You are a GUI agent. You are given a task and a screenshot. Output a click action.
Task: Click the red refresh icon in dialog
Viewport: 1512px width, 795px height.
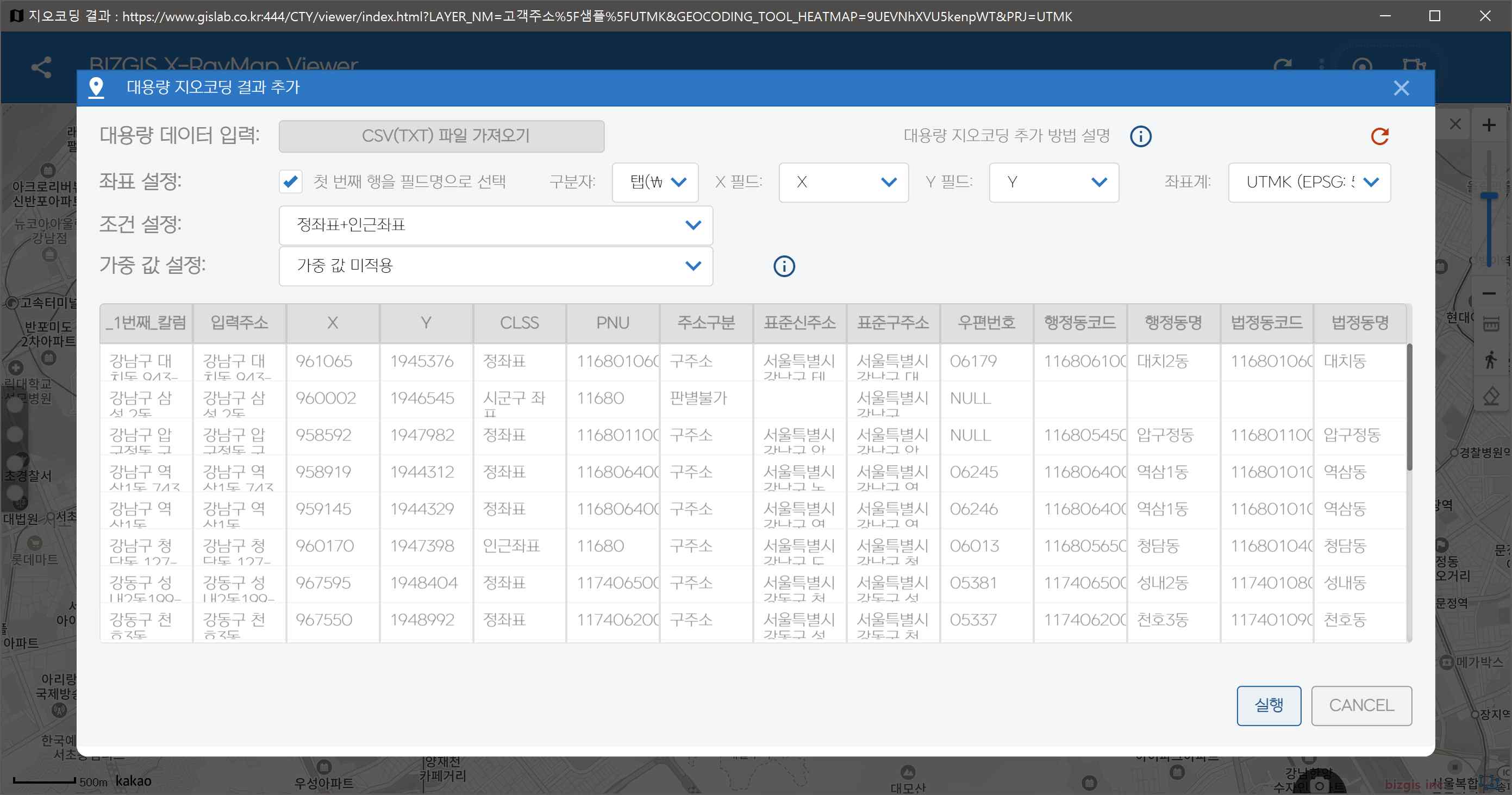click(x=1379, y=136)
